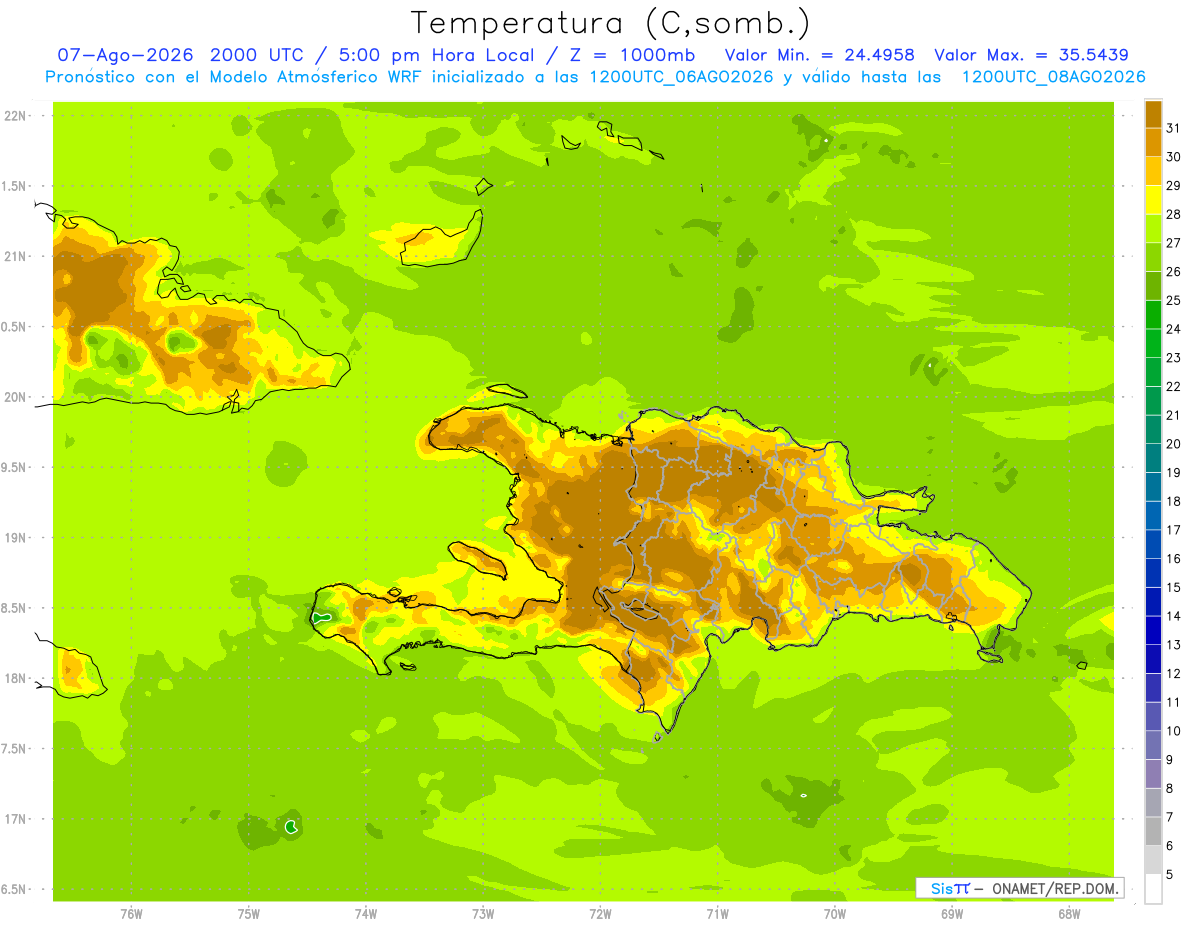1200x927 pixels.
Task: Click the "68W" longitude label
Action: tap(1069, 914)
